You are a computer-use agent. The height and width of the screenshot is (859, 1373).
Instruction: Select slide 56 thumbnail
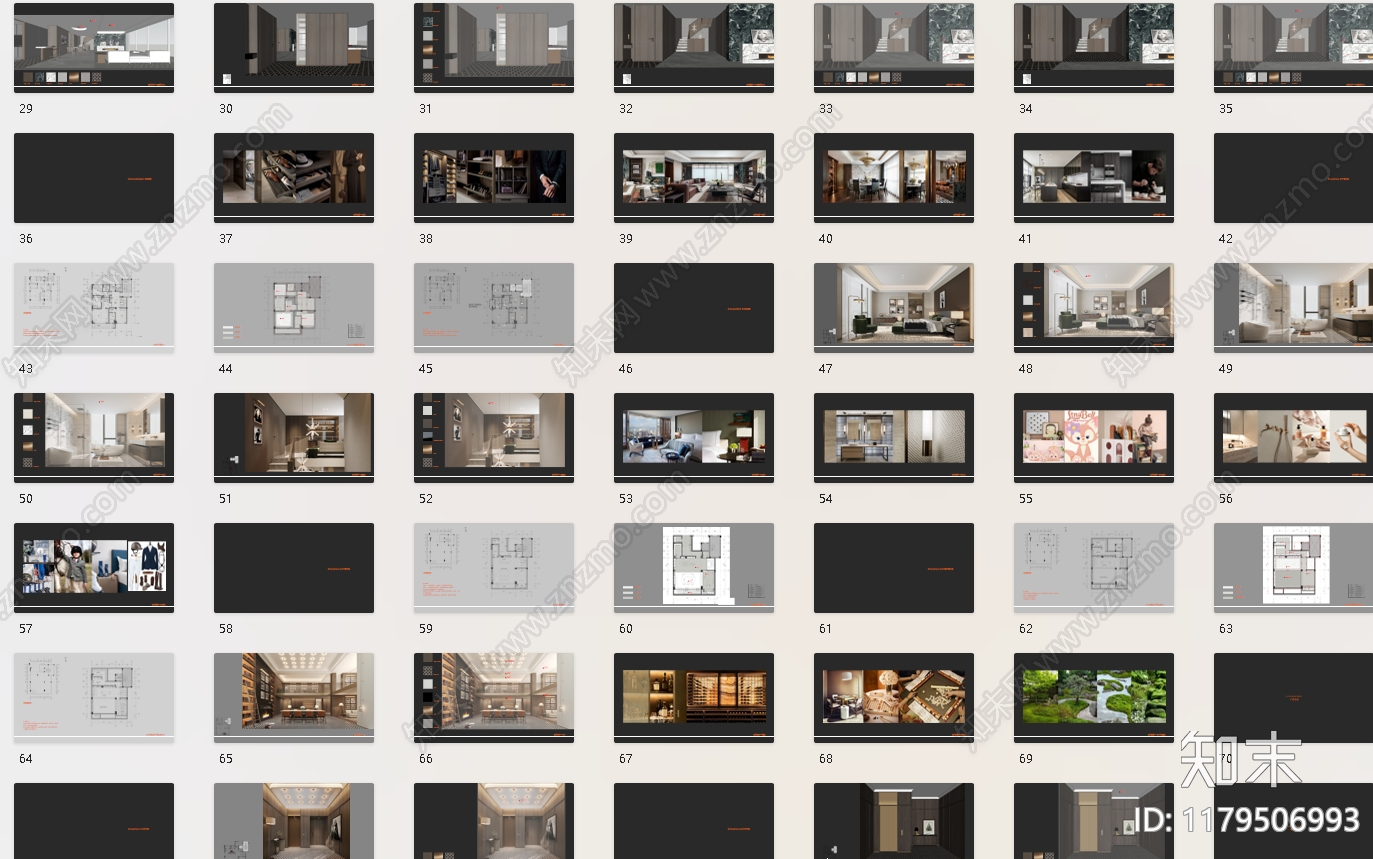(x=1293, y=438)
